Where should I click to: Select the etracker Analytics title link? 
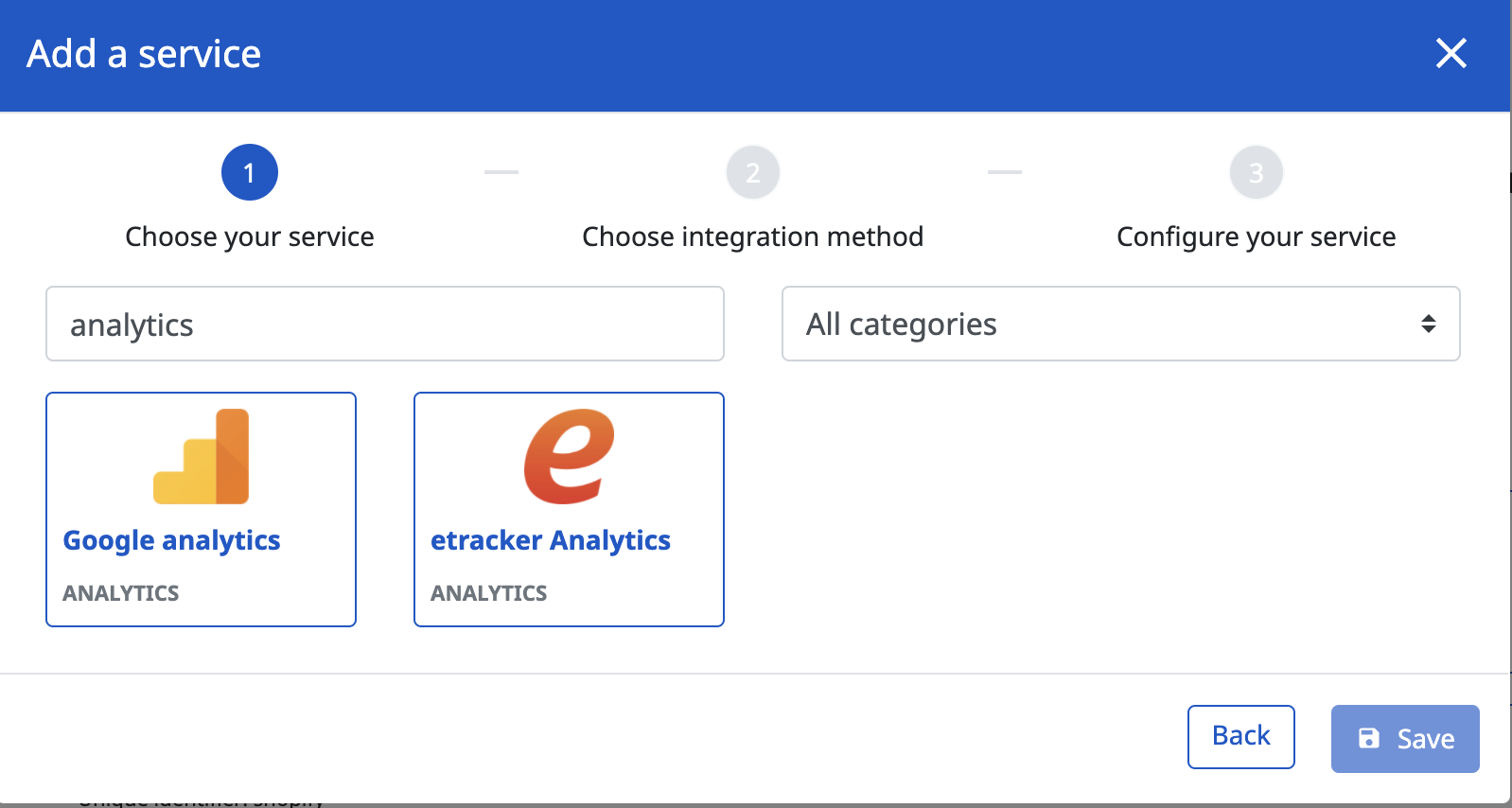click(x=551, y=540)
